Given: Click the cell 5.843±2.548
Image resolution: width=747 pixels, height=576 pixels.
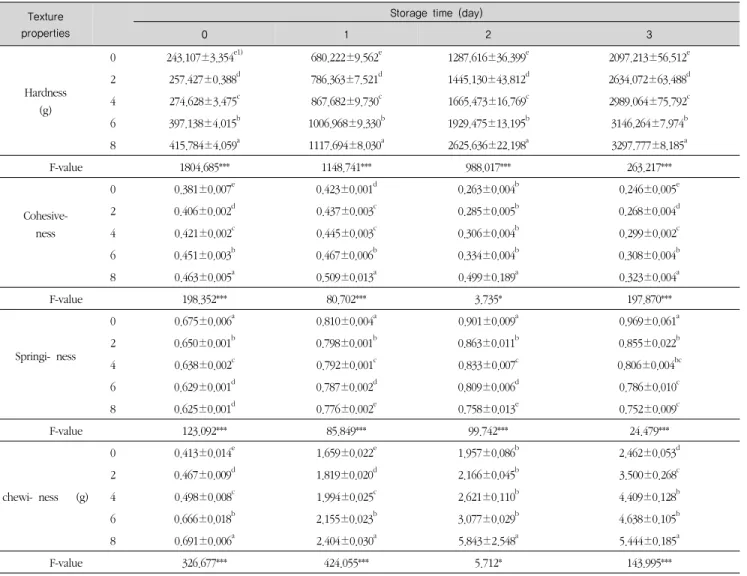Looking at the screenshot, I should (x=488, y=541).
